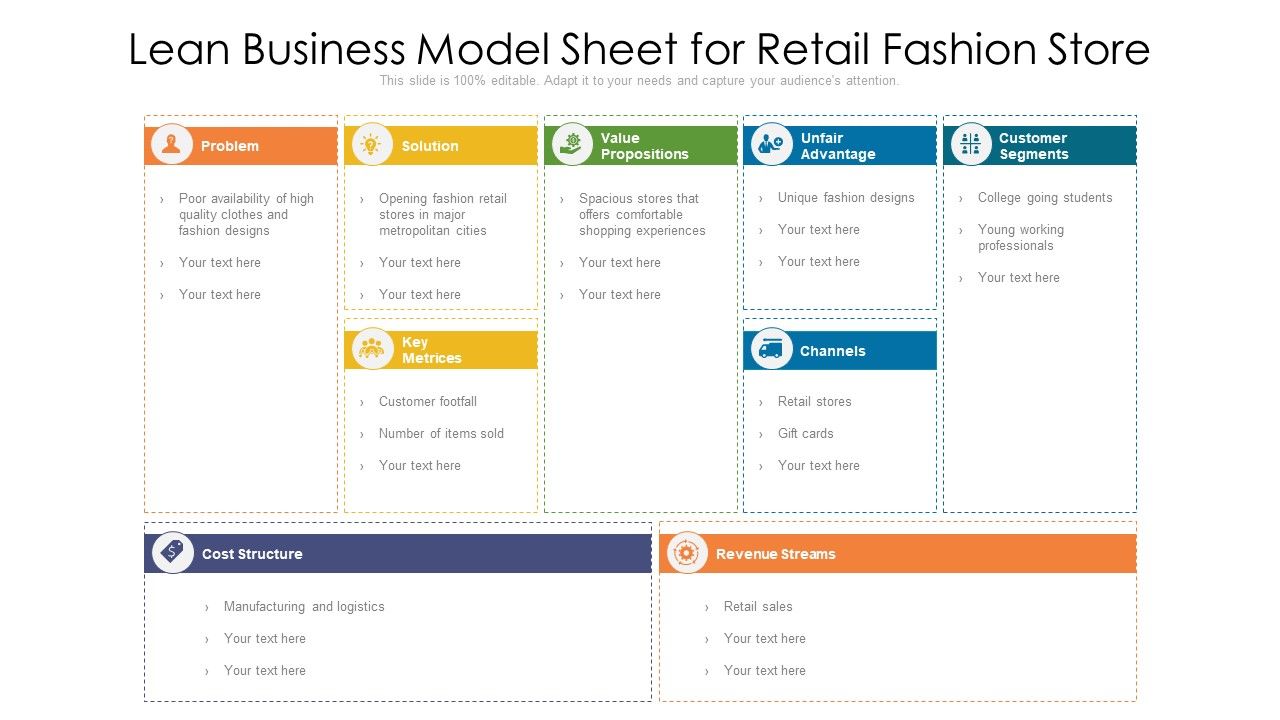Image resolution: width=1280 pixels, height=720 pixels.
Task: Click last 'Your text here' under Value Propositions
Action: [620, 295]
